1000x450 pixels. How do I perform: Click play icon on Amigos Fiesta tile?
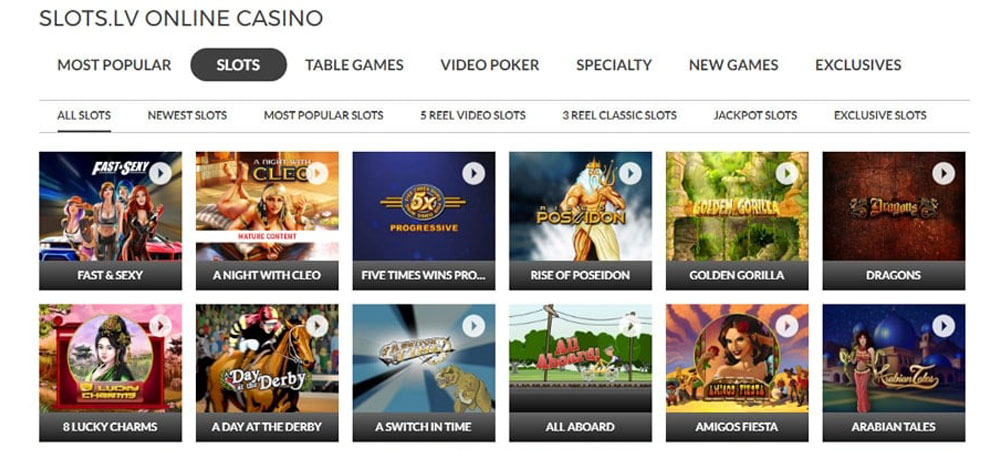pos(787,326)
